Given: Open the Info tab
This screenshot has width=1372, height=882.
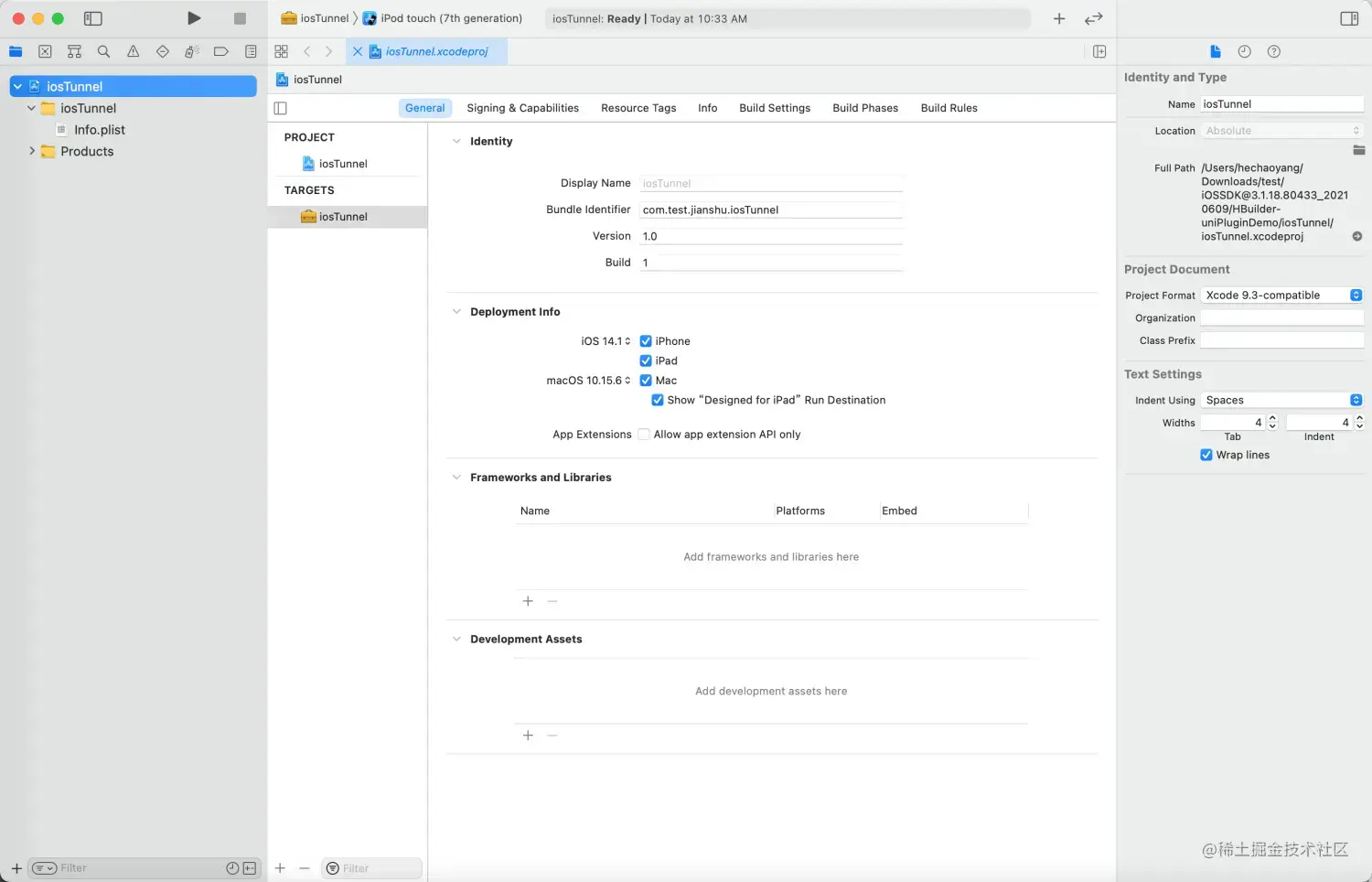Looking at the screenshot, I should 708,108.
